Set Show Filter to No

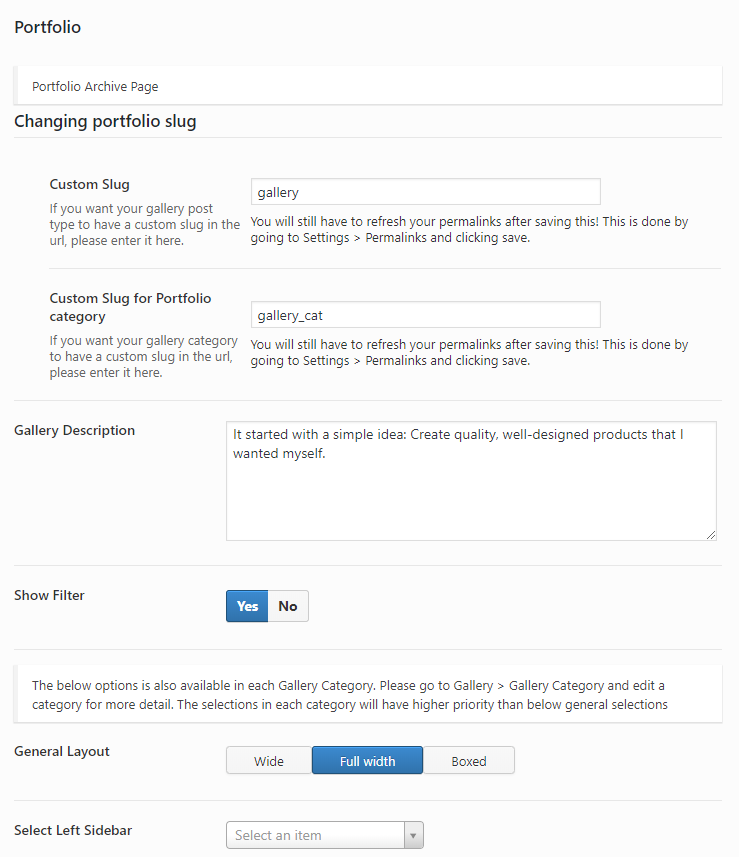(x=288, y=606)
